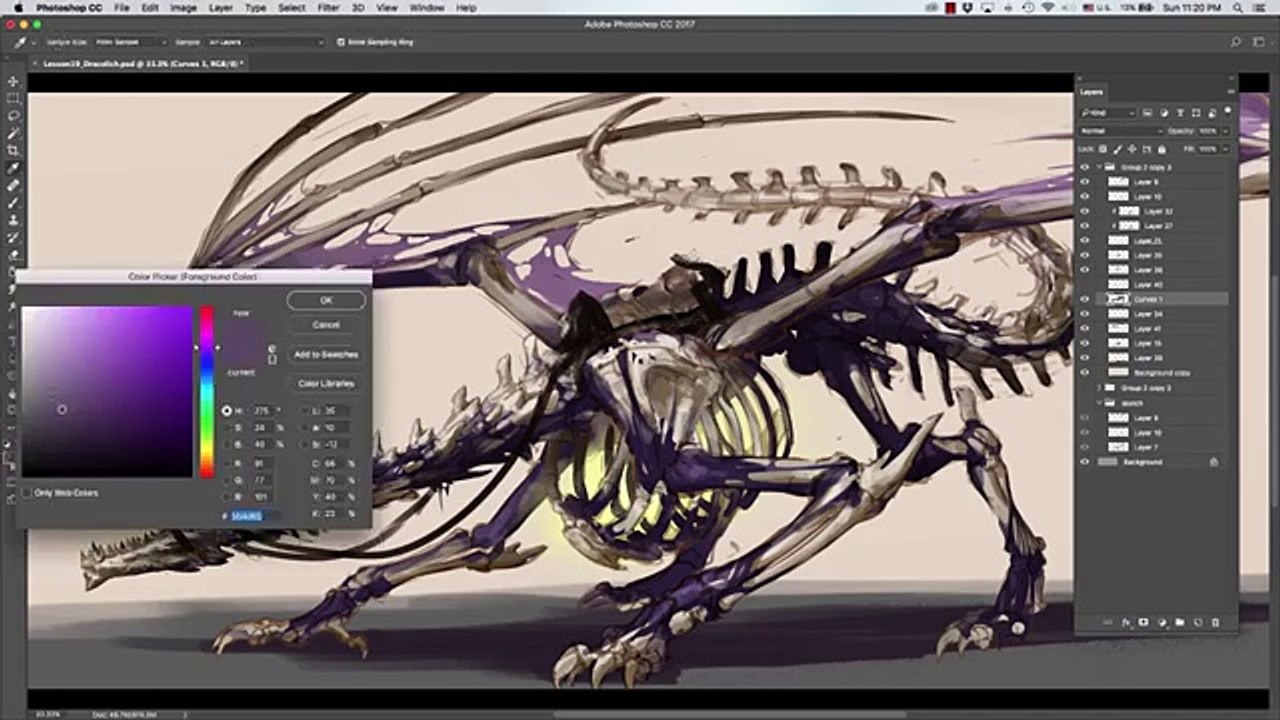Open the Sample All Layers dropdown
This screenshot has width=1280, height=720.
[264, 42]
